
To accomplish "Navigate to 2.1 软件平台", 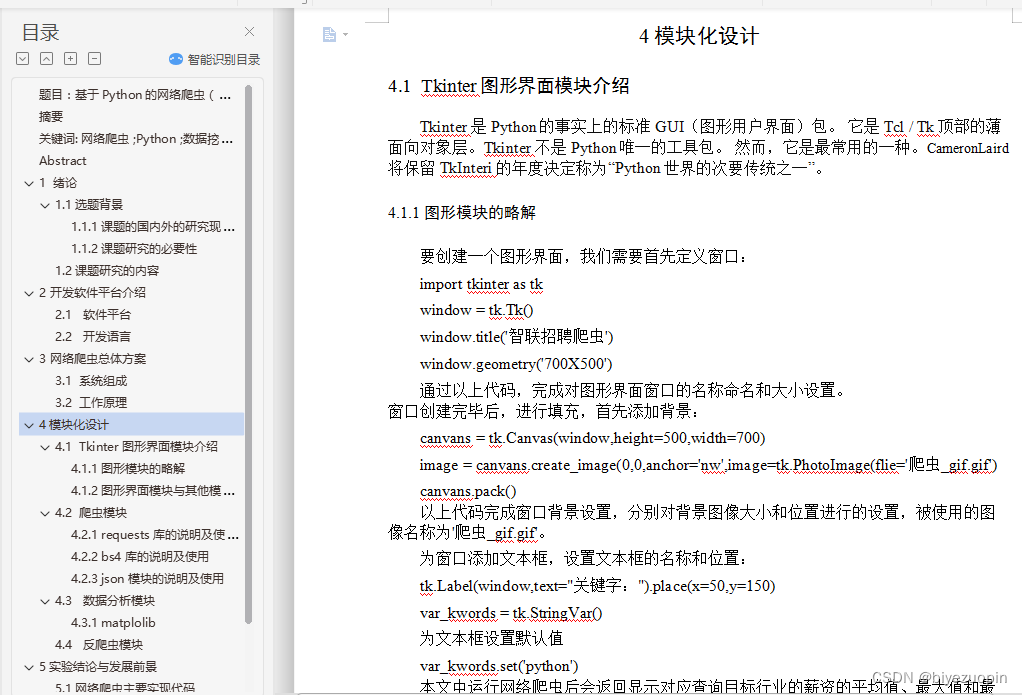I will 93,315.
